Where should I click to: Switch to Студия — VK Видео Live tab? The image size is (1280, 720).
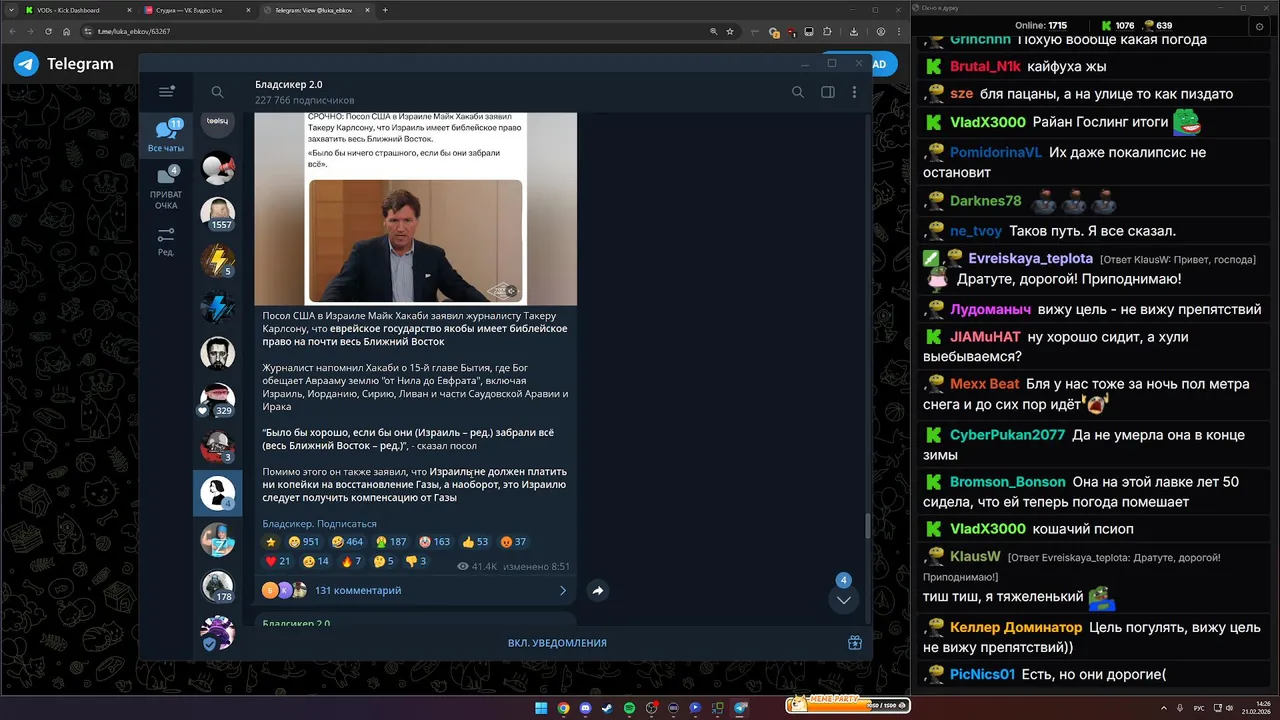click(196, 10)
